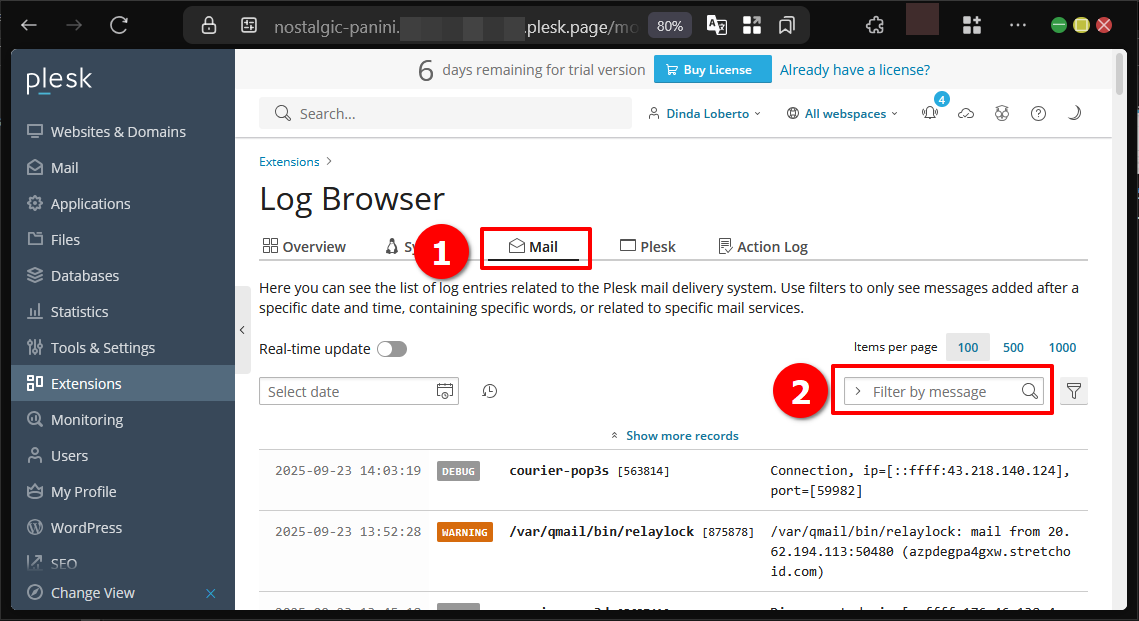This screenshot has height=621, width=1139.
Task: Click Show more records
Action: click(682, 435)
